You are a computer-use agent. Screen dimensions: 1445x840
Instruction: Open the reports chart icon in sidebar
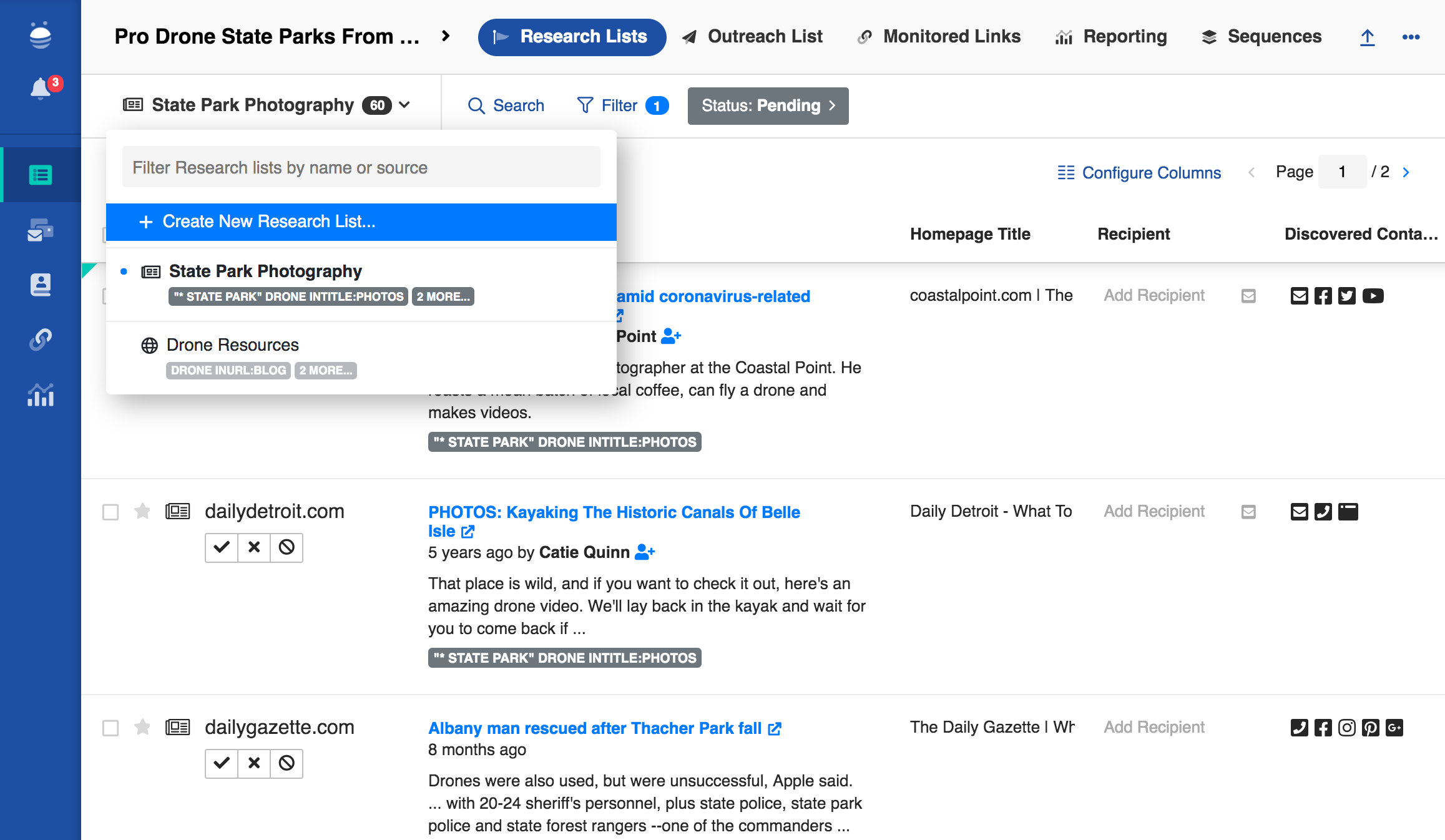[41, 394]
